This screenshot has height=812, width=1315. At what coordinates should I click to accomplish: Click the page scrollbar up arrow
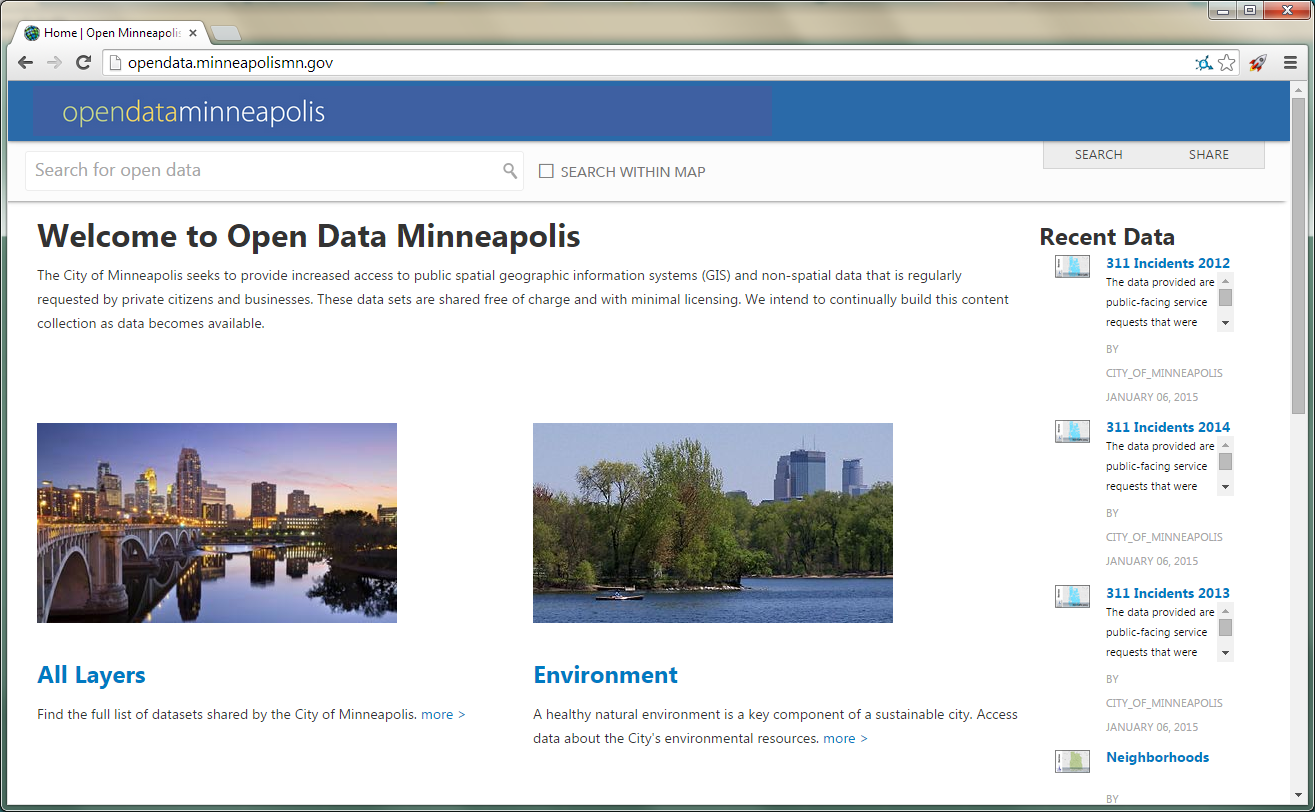point(1298,89)
